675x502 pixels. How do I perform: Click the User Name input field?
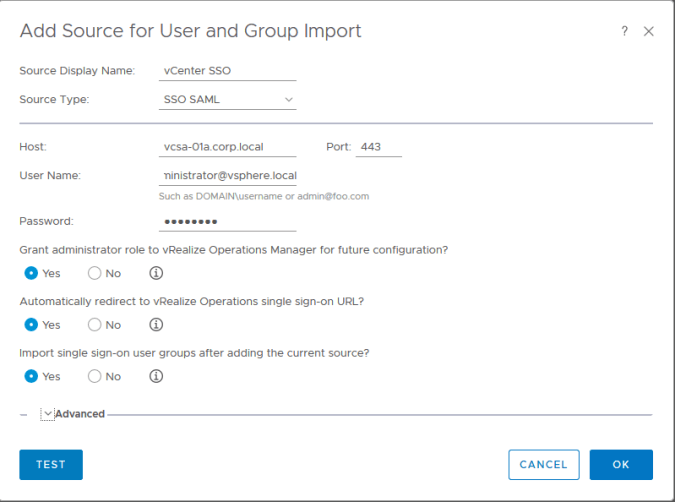[228, 176]
